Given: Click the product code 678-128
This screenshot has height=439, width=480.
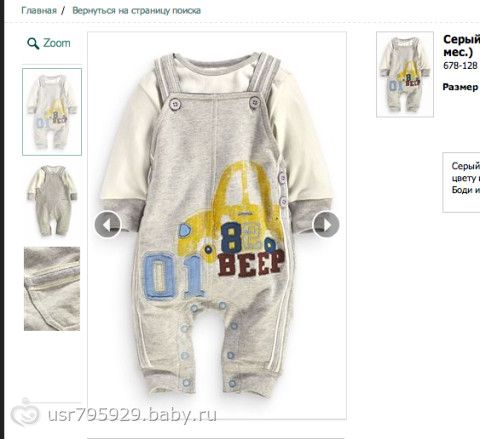Looking at the screenshot, I should tap(460, 66).
